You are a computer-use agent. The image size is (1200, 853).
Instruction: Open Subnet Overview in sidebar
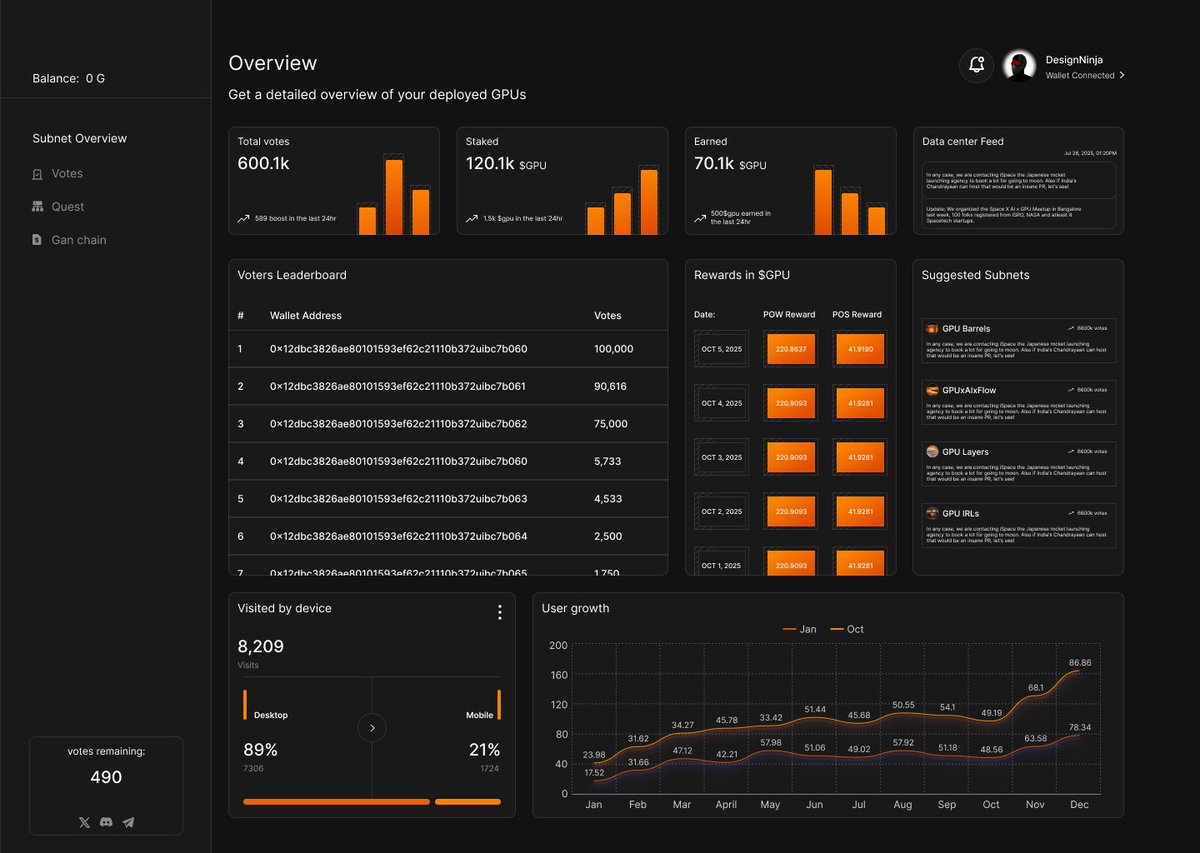tap(80, 138)
